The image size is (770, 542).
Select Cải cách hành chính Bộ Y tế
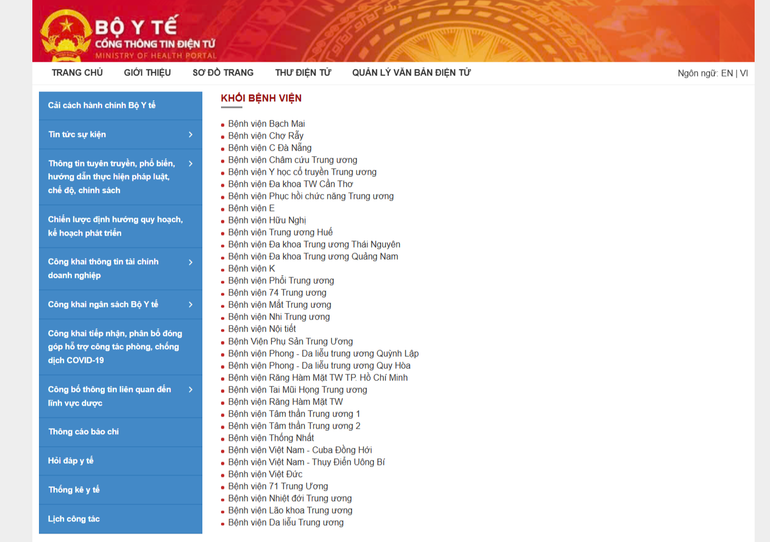click(102, 105)
